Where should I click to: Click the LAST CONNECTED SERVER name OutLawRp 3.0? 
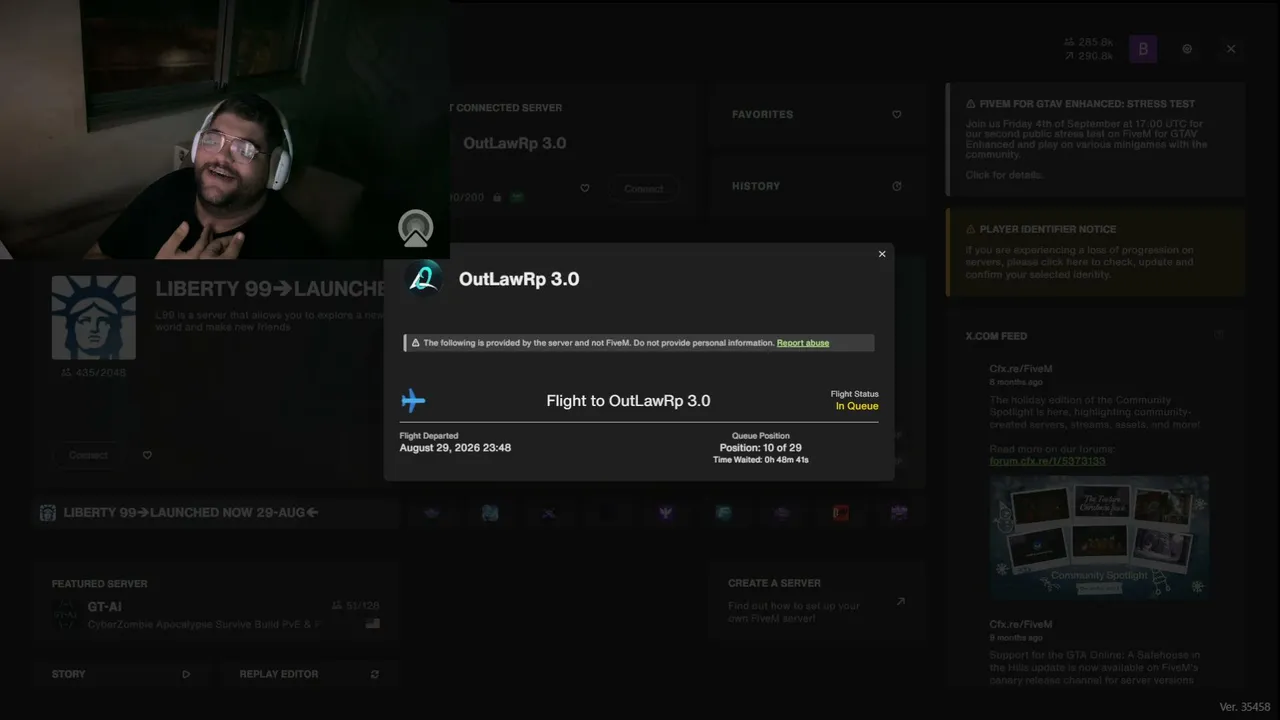tap(514, 143)
